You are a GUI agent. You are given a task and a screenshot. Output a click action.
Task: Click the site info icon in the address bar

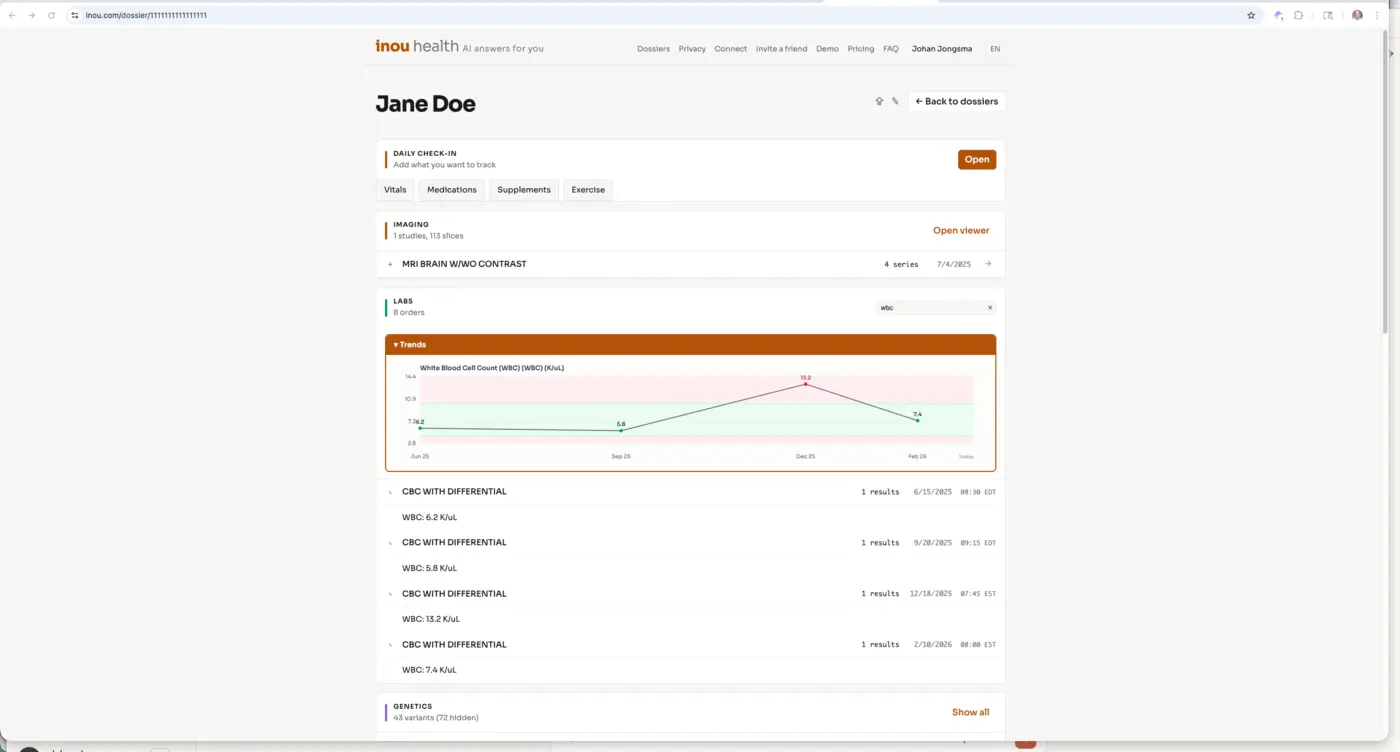coord(75,15)
